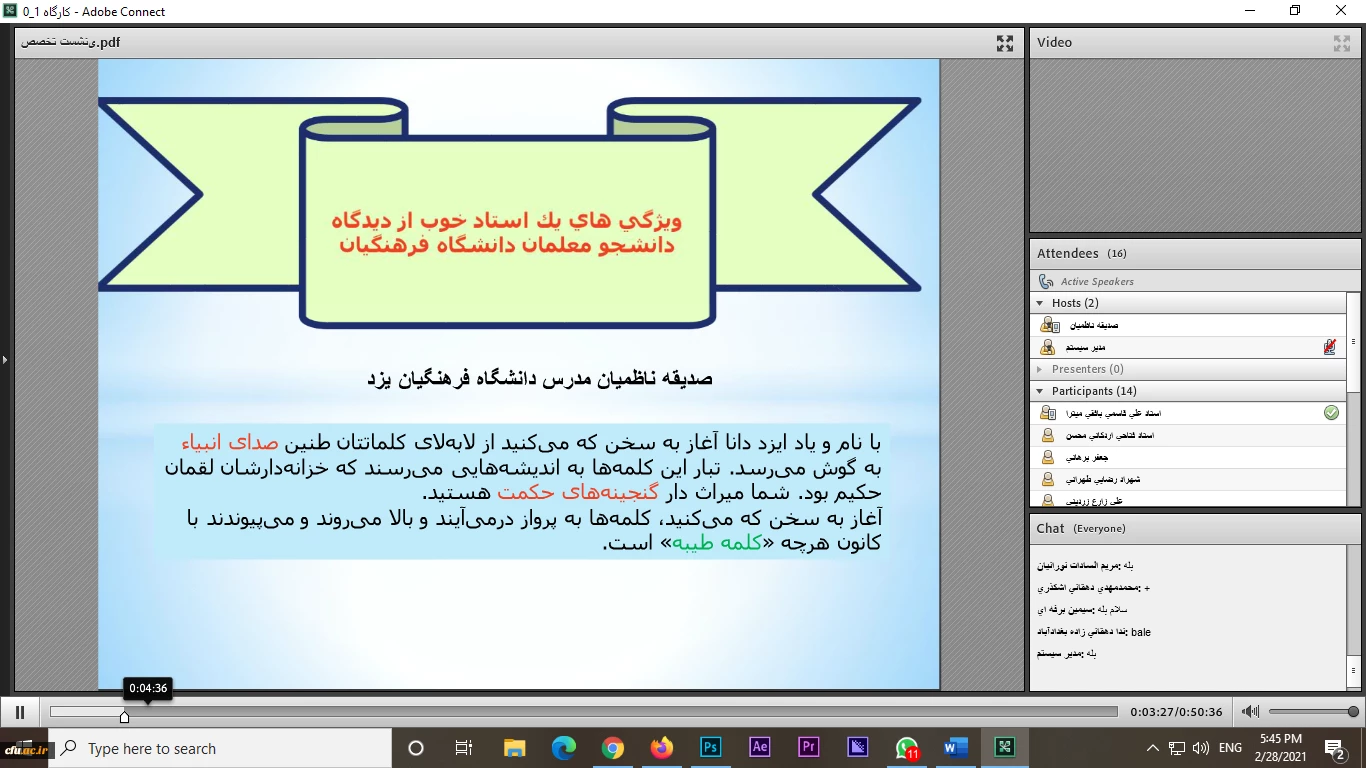Click the volume slider handle
Viewport: 1366px width, 768px height.
pyautogui.click(x=1353, y=712)
